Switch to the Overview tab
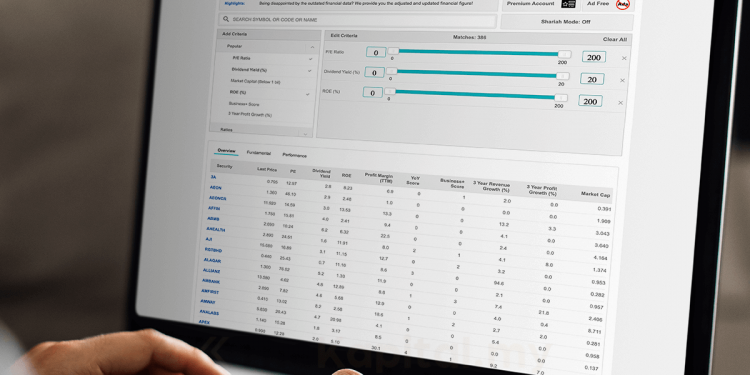Image resolution: width=750 pixels, height=375 pixels. [226, 151]
